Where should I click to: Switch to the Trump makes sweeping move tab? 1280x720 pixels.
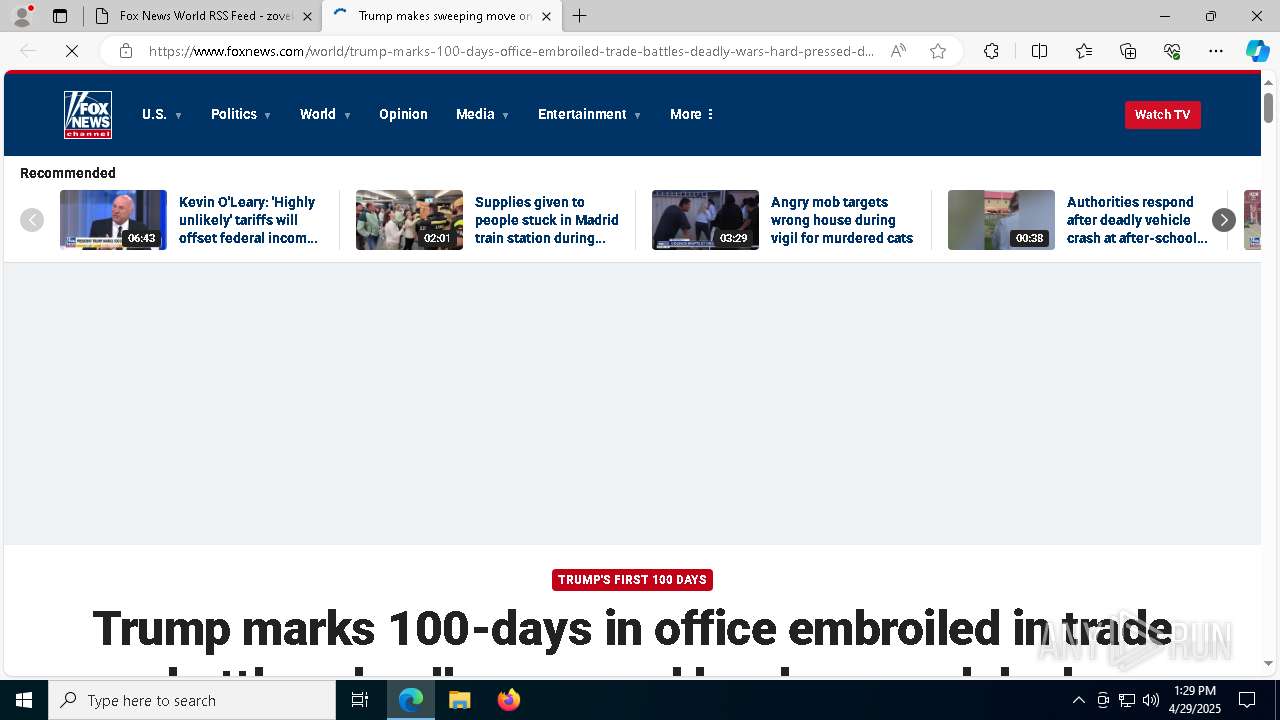(x=440, y=16)
